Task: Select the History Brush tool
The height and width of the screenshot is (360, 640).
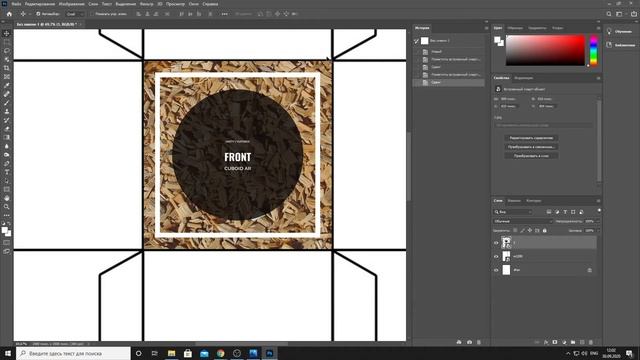Action: point(7,120)
